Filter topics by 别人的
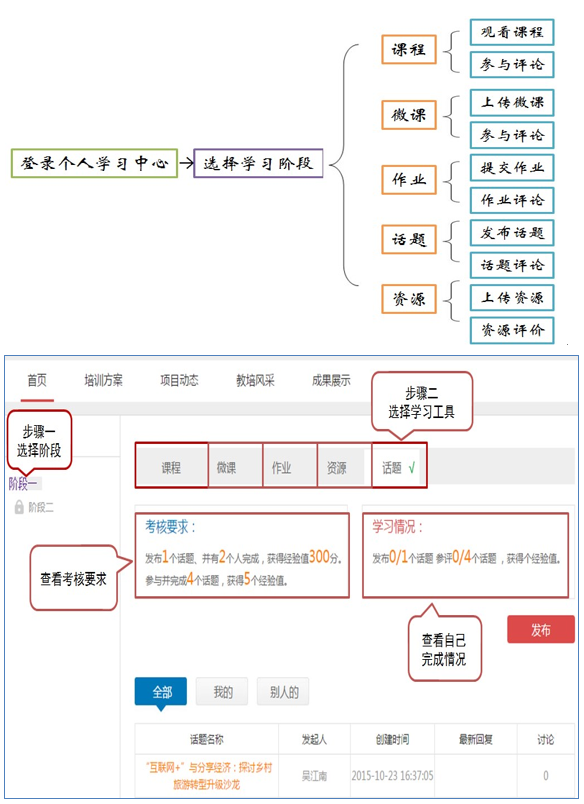Viewport: 584px width, 804px height. [283, 692]
